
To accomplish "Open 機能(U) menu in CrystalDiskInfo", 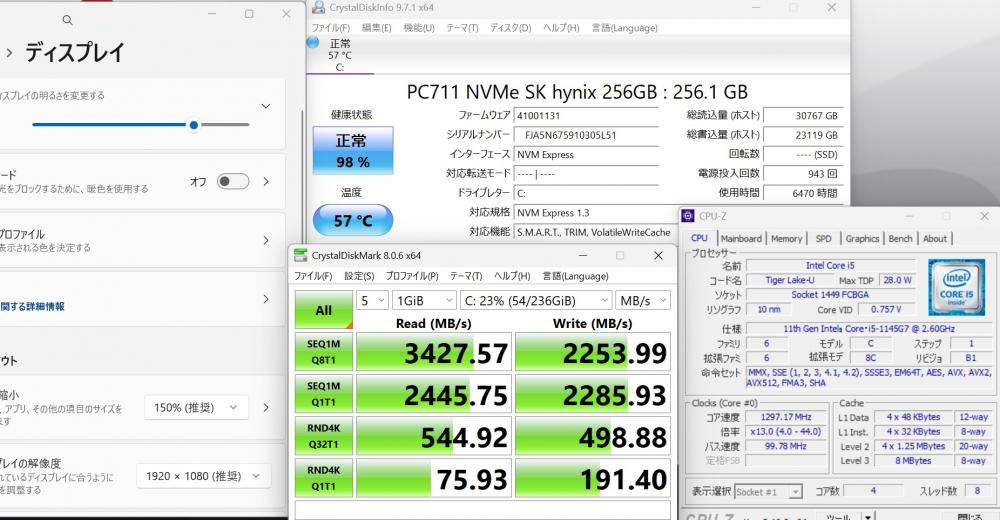I will [419, 28].
